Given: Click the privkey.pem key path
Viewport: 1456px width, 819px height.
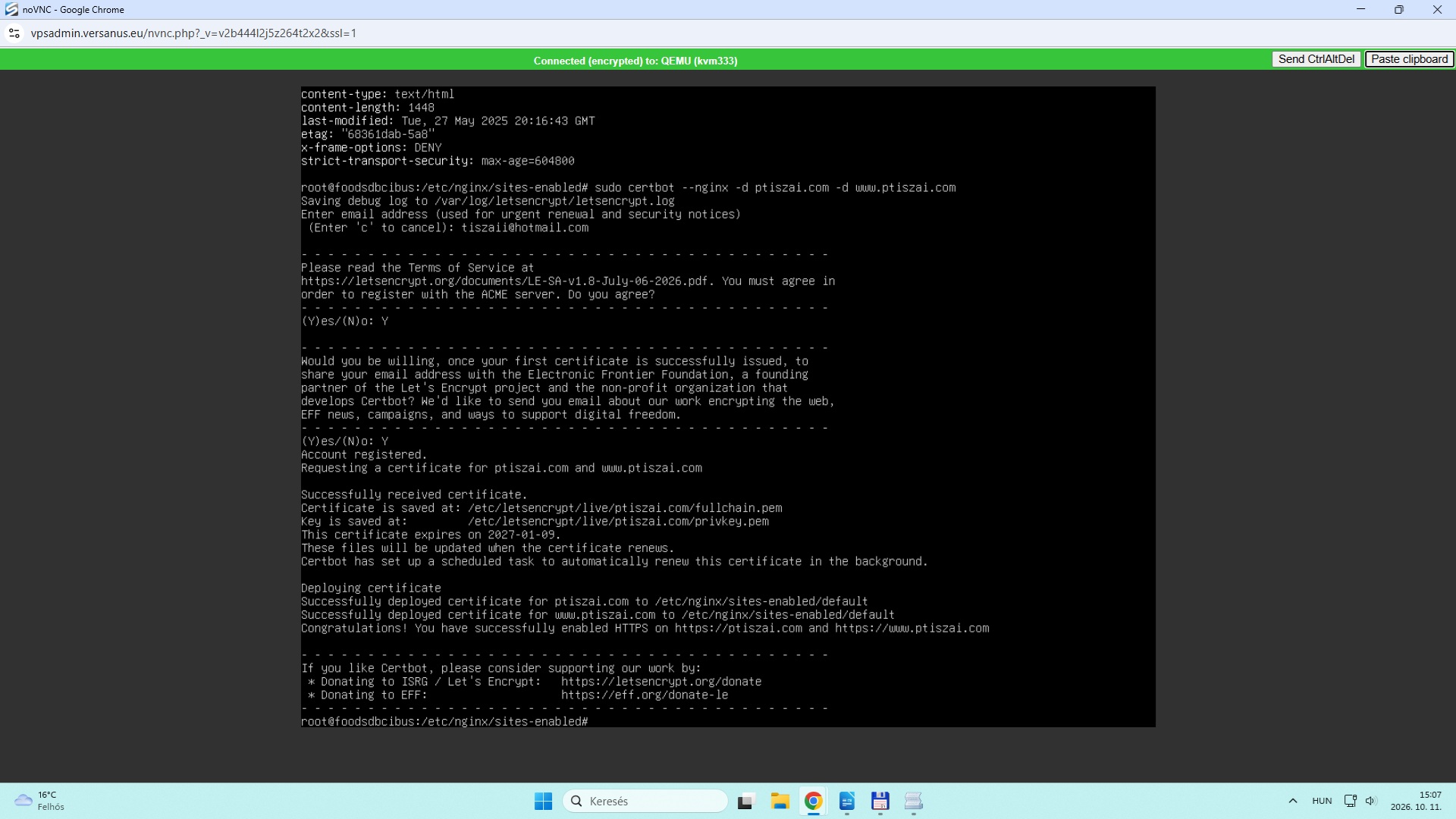Looking at the screenshot, I should tap(618, 522).
